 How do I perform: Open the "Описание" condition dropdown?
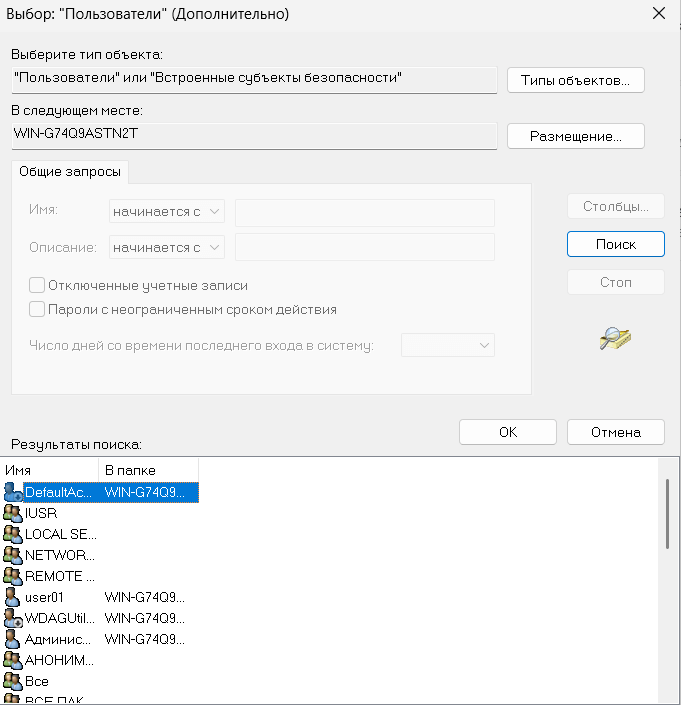click(167, 247)
